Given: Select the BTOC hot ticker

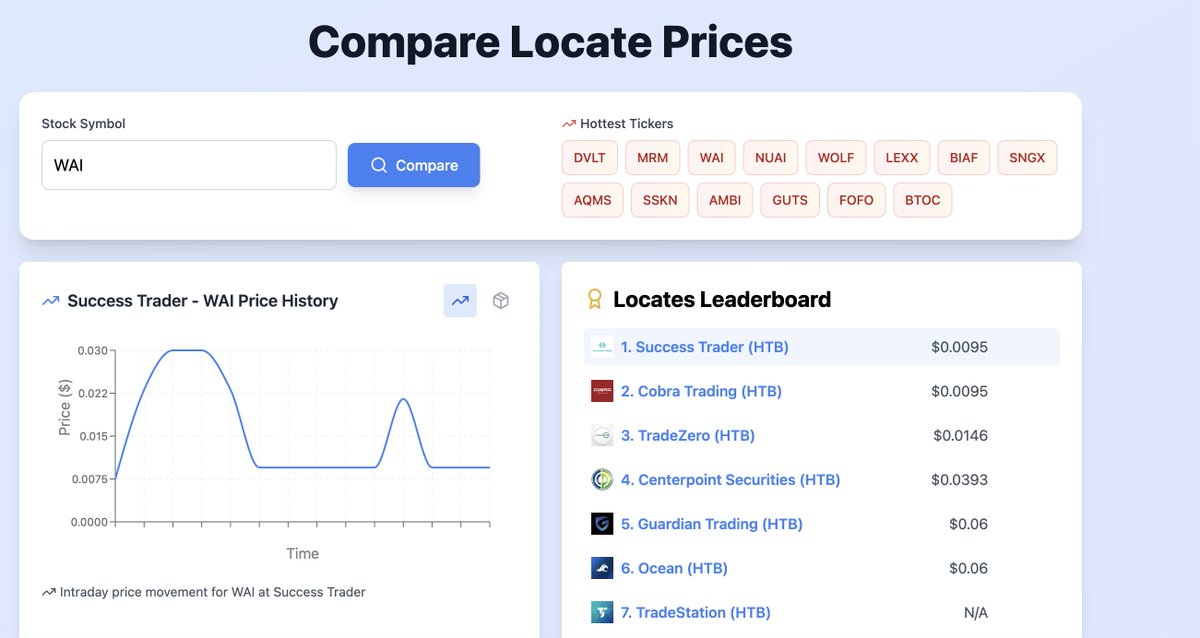Looking at the screenshot, I should point(922,200).
